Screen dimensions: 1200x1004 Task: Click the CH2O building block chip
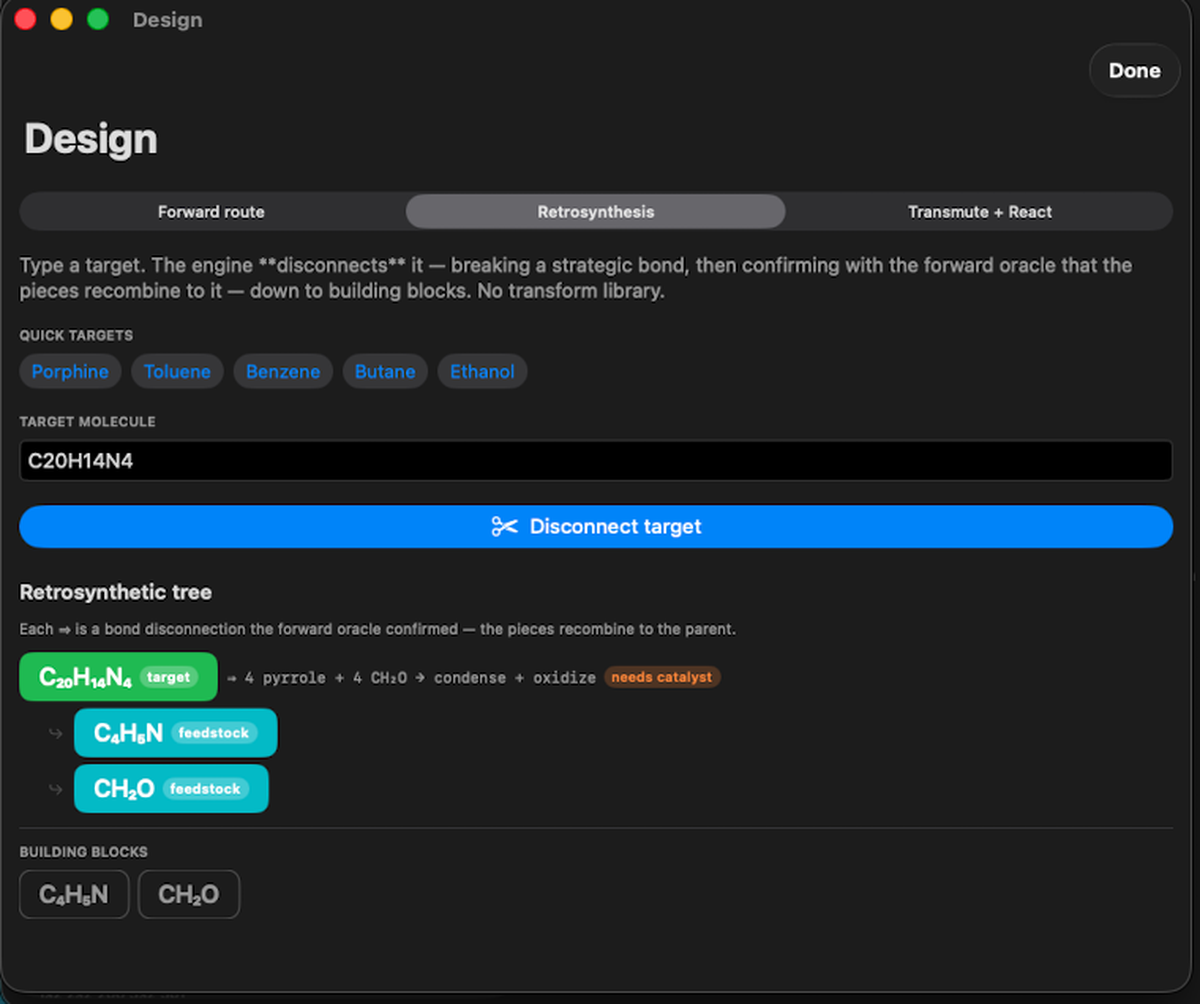(x=189, y=894)
